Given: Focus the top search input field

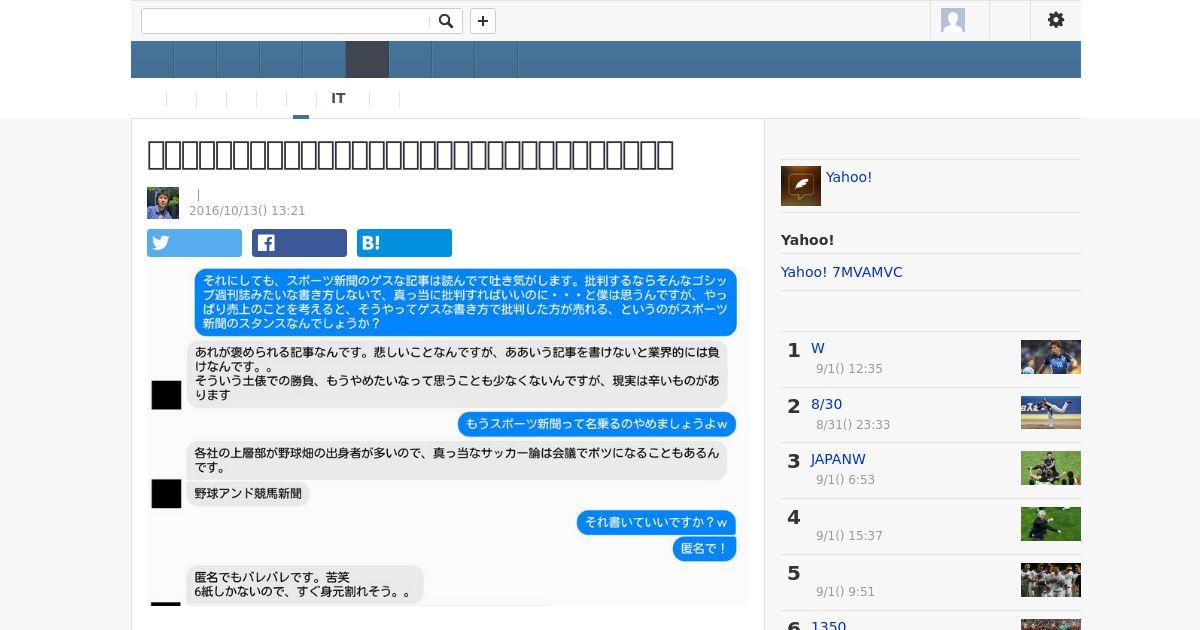Looking at the screenshot, I should tap(285, 21).
